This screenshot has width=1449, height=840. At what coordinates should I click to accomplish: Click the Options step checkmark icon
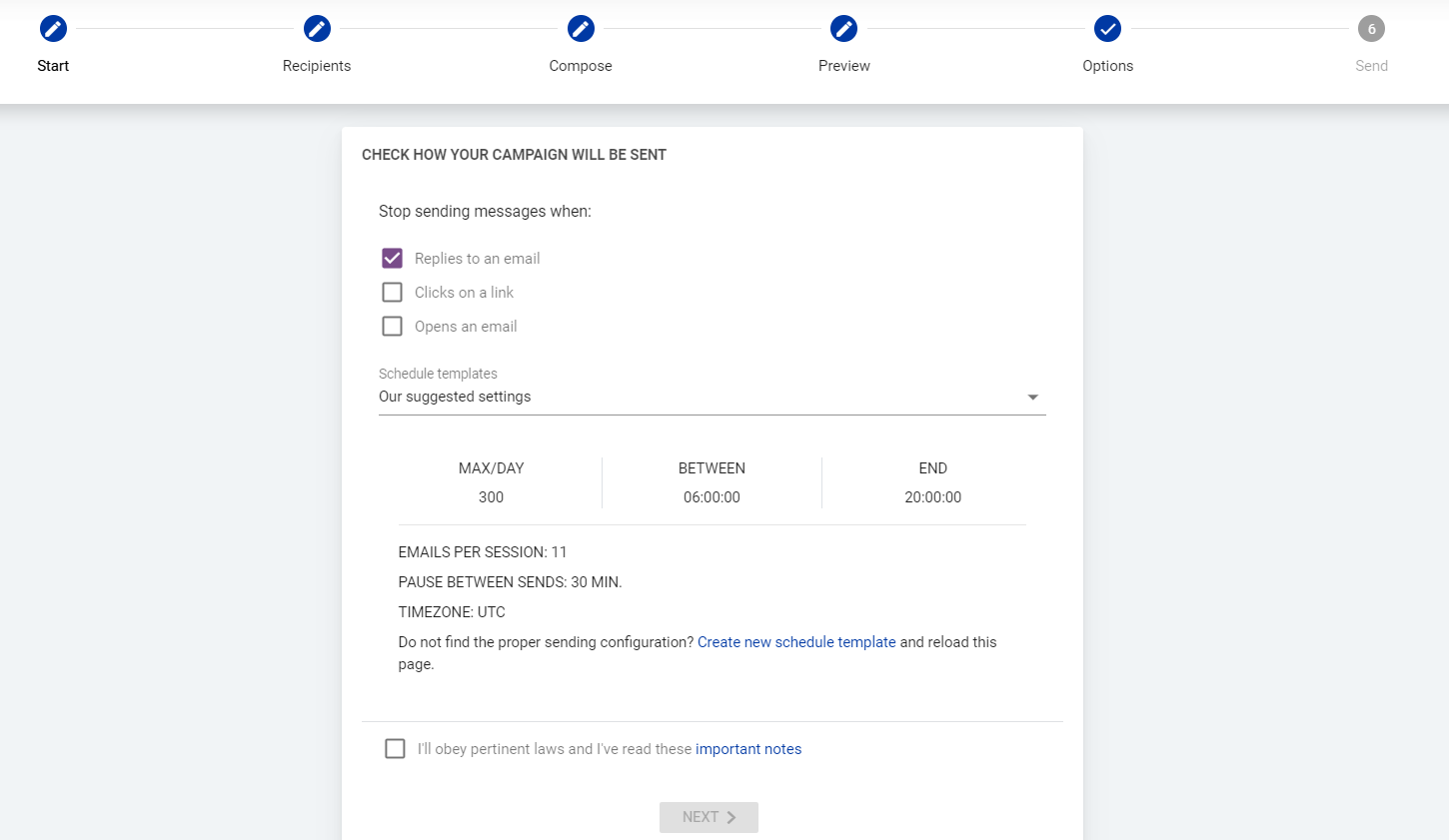point(1107,29)
